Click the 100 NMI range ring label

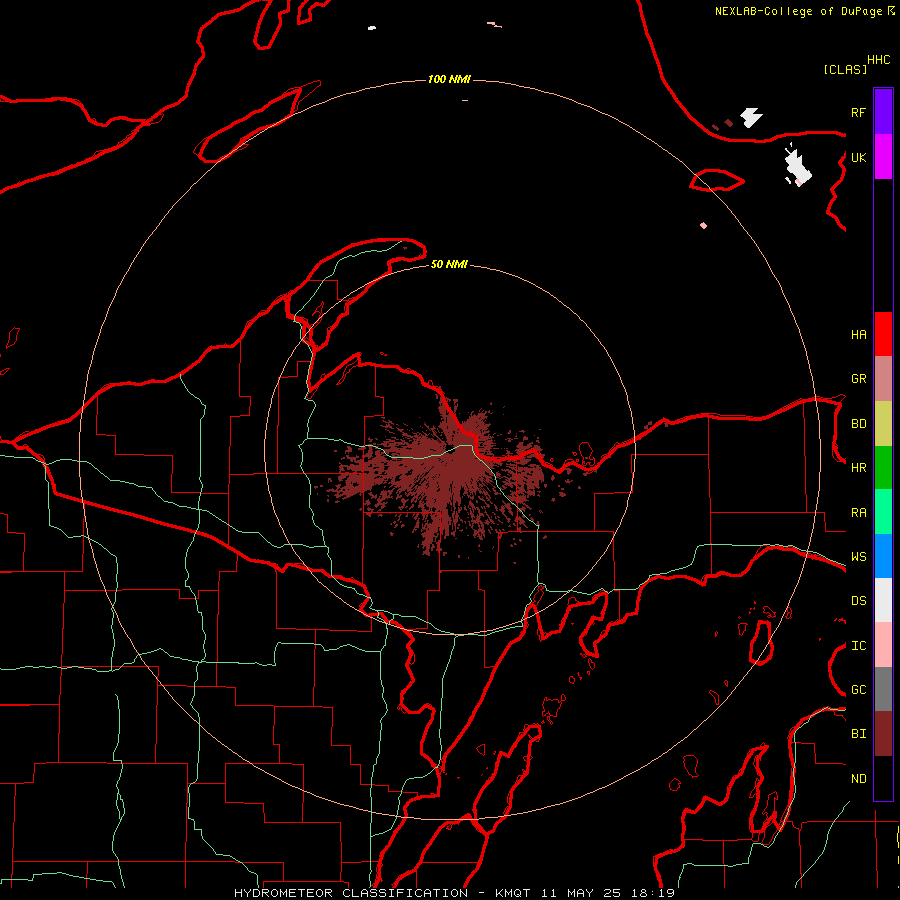pos(449,79)
